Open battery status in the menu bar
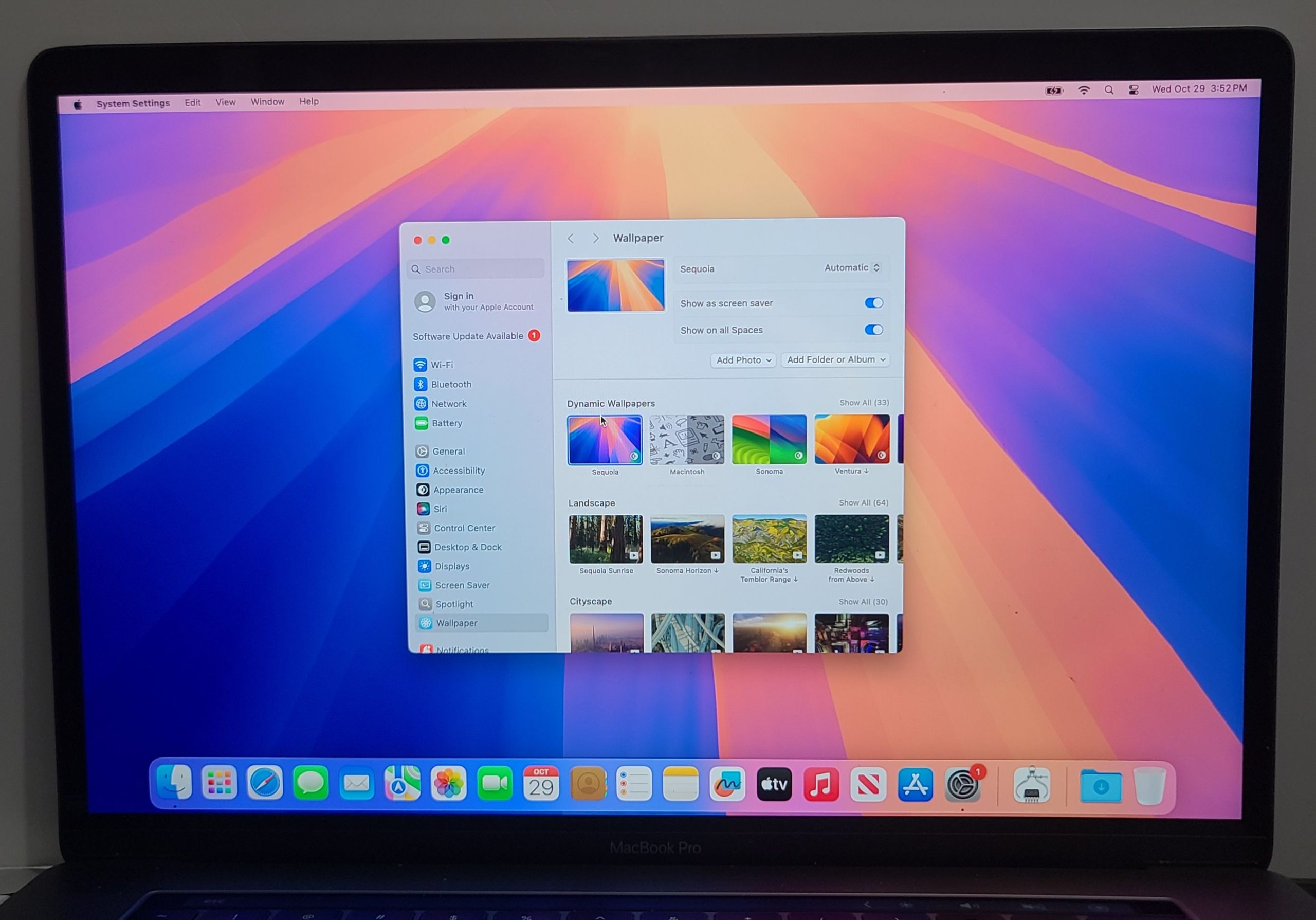Screen dimensions: 1316x920 coord(1054,91)
